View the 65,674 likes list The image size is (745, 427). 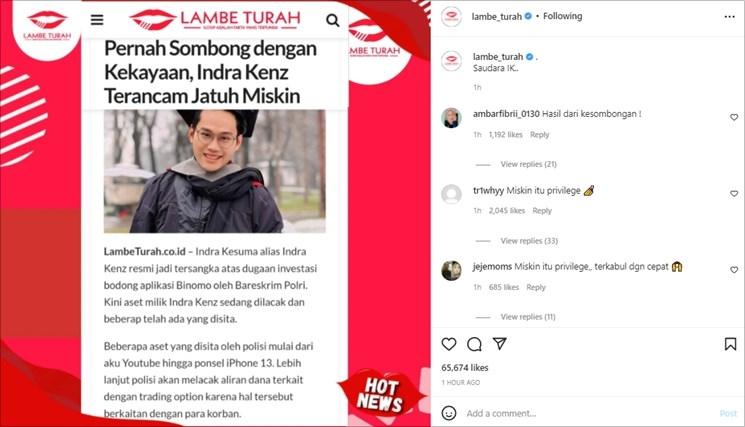click(465, 368)
